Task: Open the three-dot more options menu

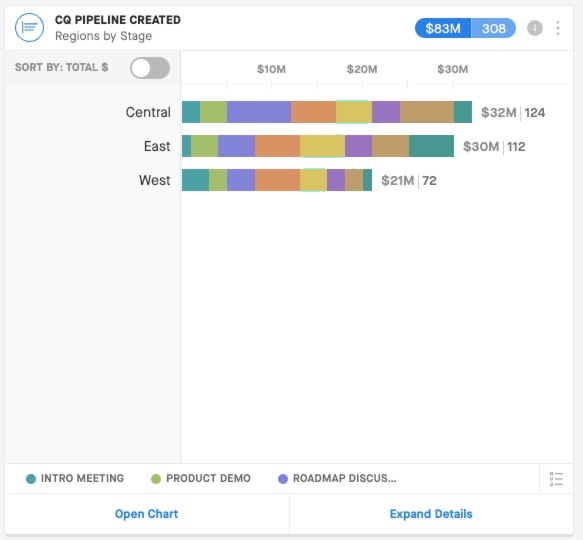Action: coord(558,28)
